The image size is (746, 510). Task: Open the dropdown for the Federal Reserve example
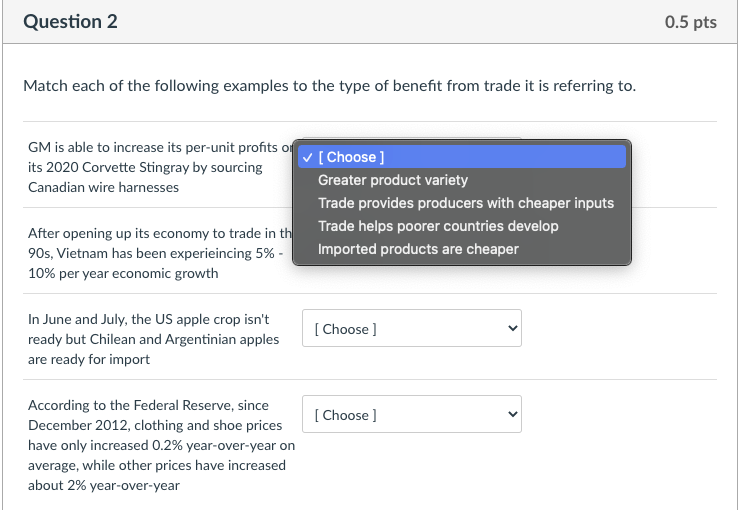point(411,414)
